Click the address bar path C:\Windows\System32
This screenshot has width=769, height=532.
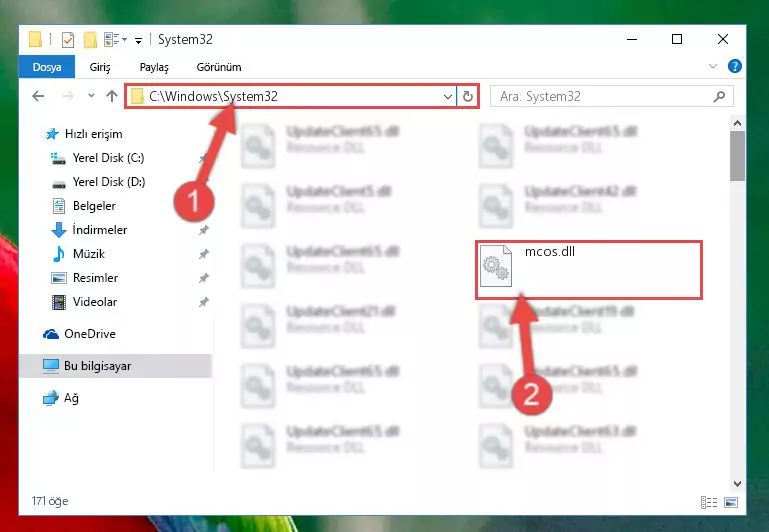pyautogui.click(x=213, y=96)
